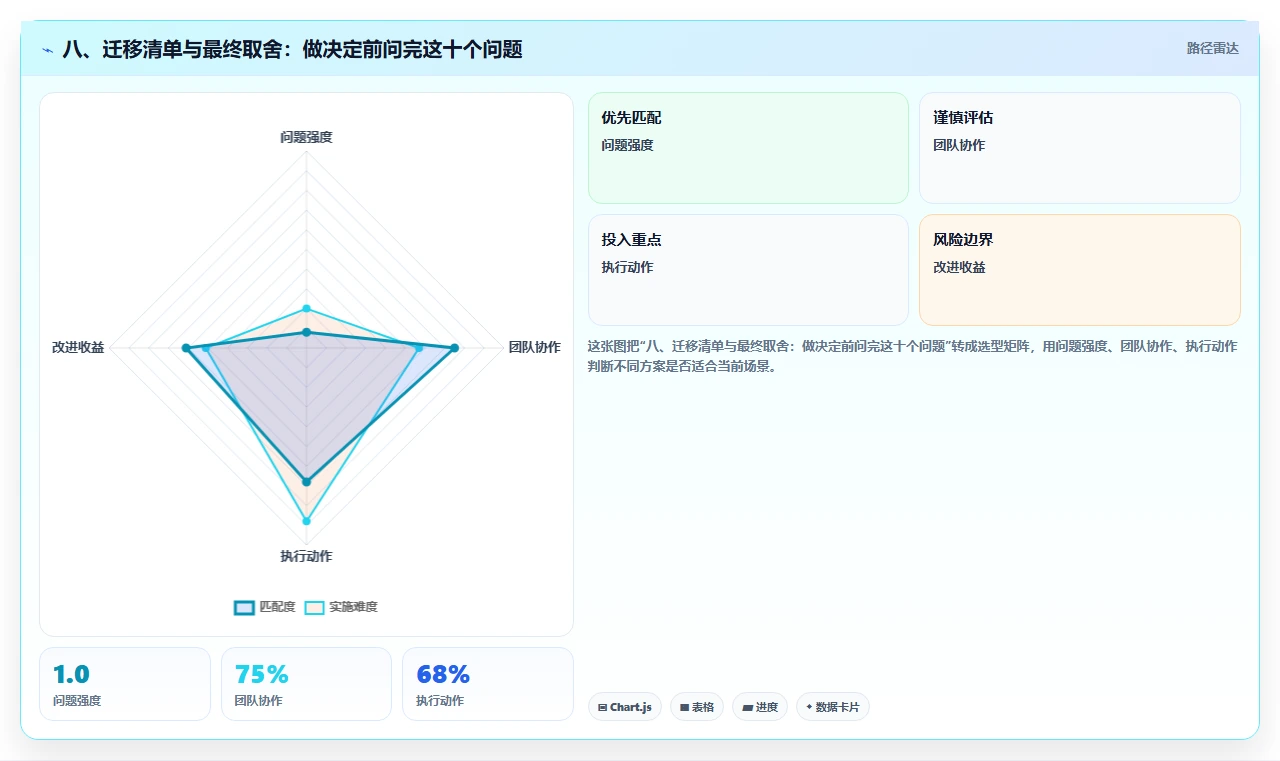This screenshot has height=761, width=1280.
Task: Open the 优先匹配 card
Action: coord(748,148)
